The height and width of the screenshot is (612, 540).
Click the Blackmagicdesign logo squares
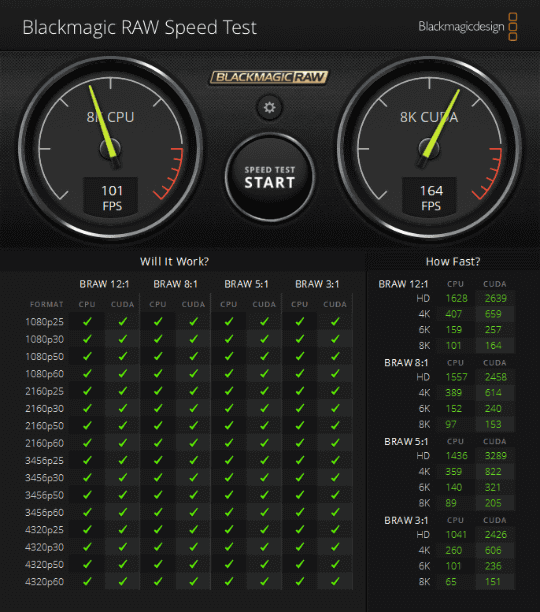(513, 27)
